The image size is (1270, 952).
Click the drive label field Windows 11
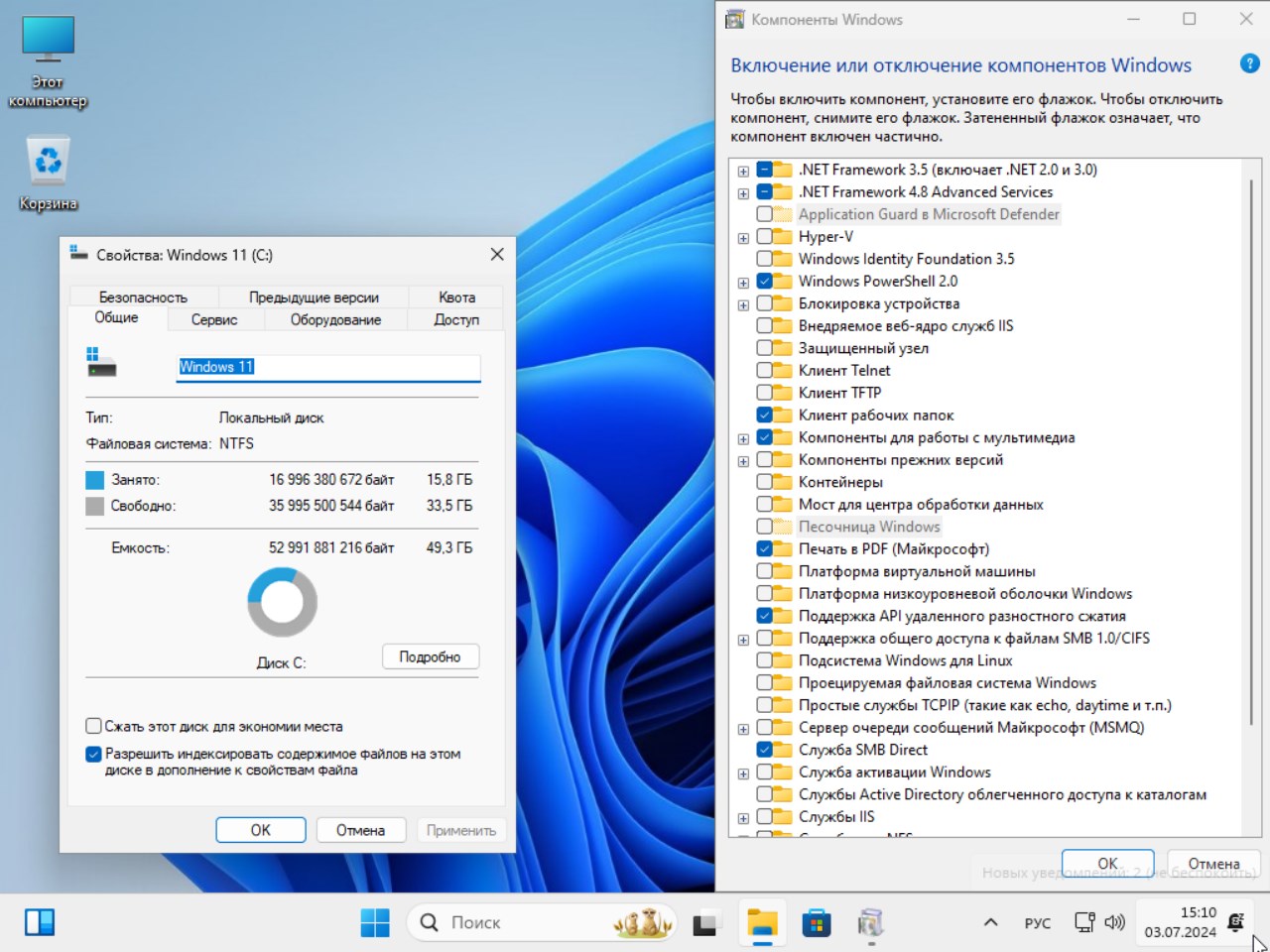pyautogui.click(x=328, y=367)
